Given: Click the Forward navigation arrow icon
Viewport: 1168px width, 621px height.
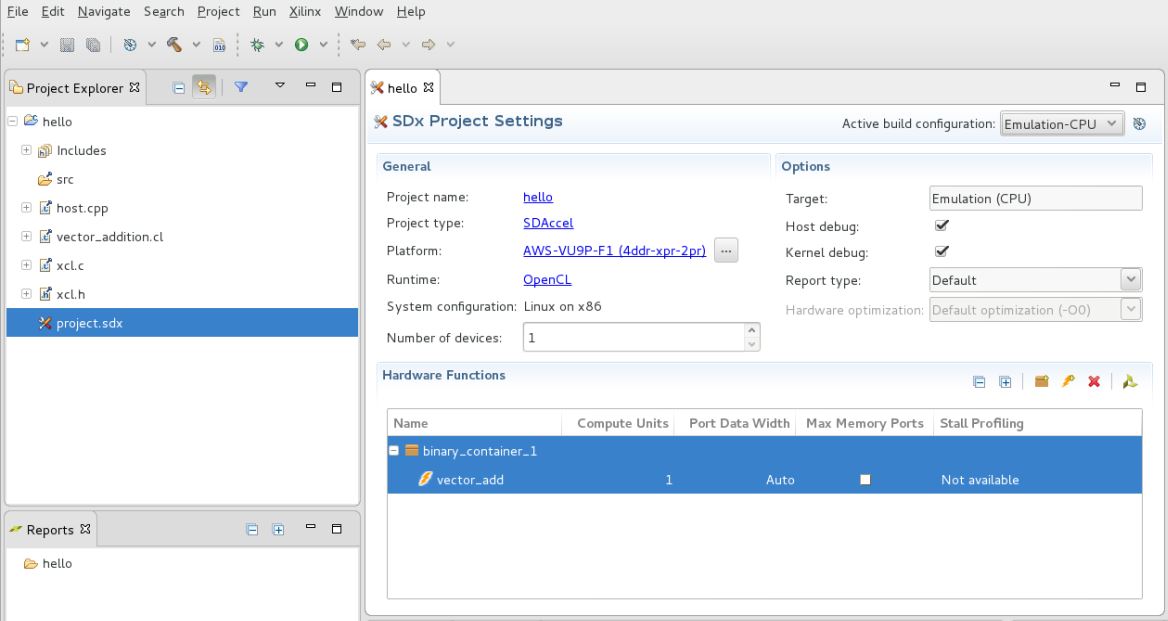Looking at the screenshot, I should click(428, 45).
